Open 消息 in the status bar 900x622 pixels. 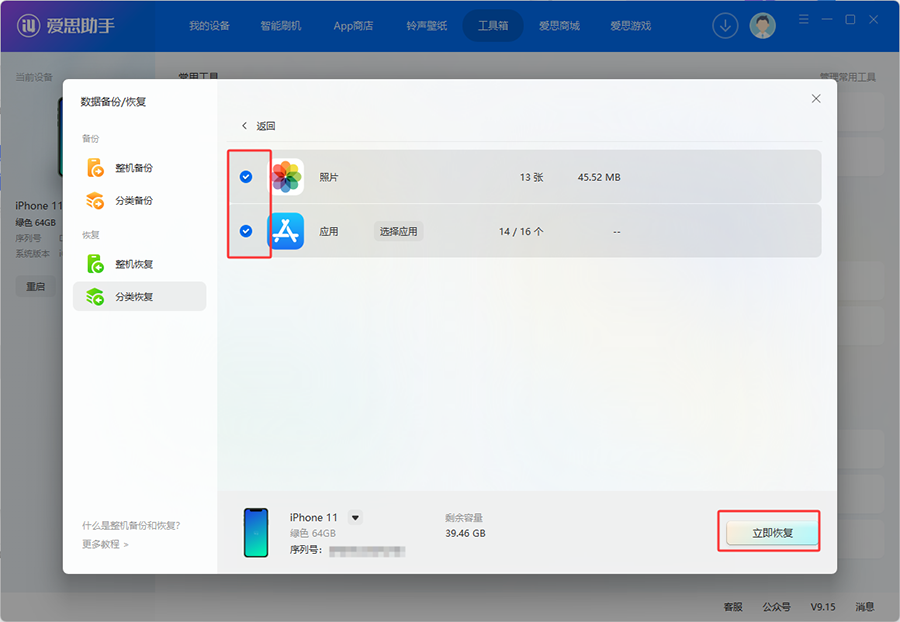865,607
